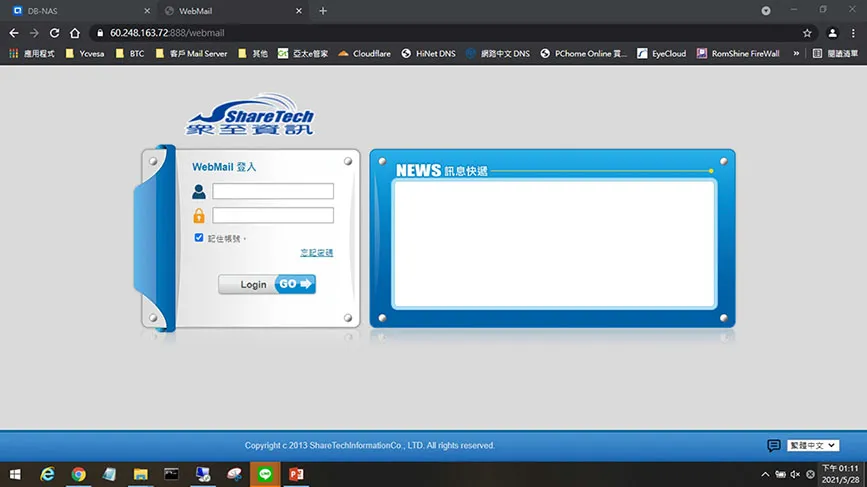Open the RomShine FireWall bookmark
This screenshot has height=487, width=867.
738,54
